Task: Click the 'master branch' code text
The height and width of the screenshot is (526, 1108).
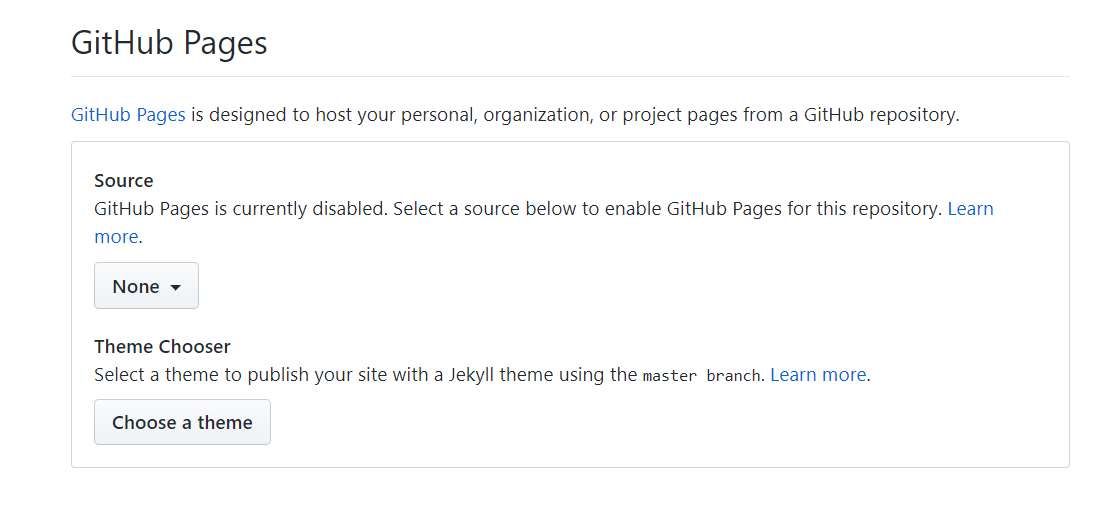Action: click(x=702, y=376)
